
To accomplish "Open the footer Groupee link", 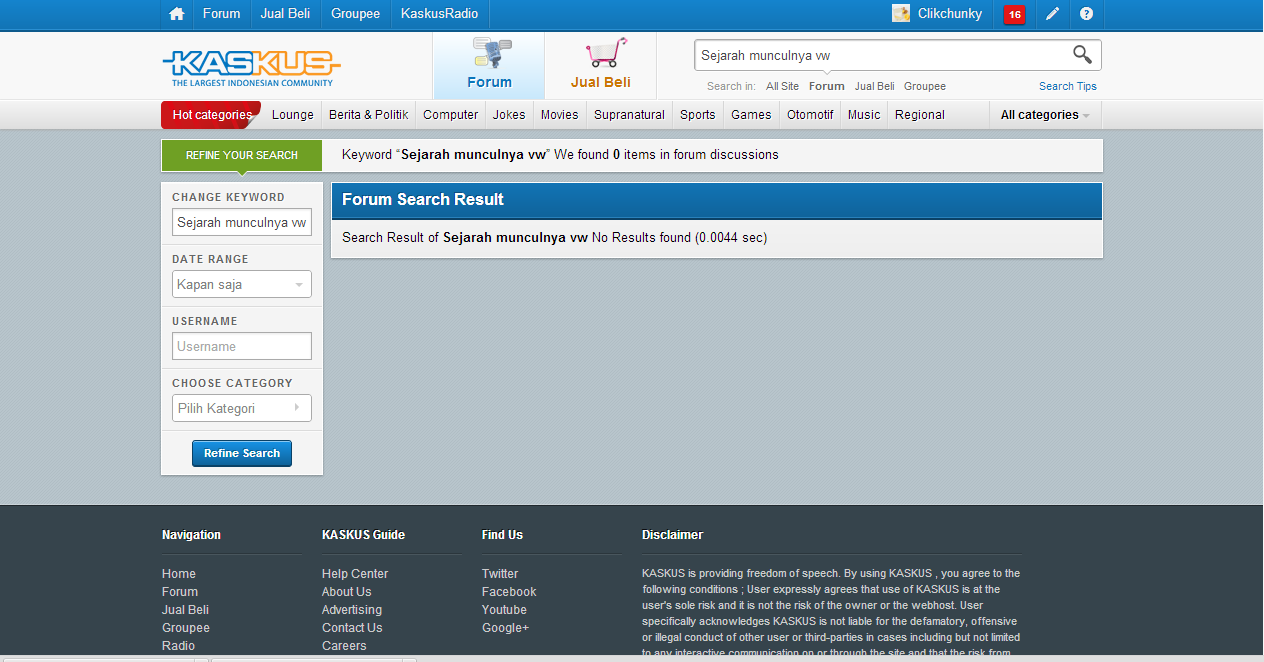I will click(186, 628).
